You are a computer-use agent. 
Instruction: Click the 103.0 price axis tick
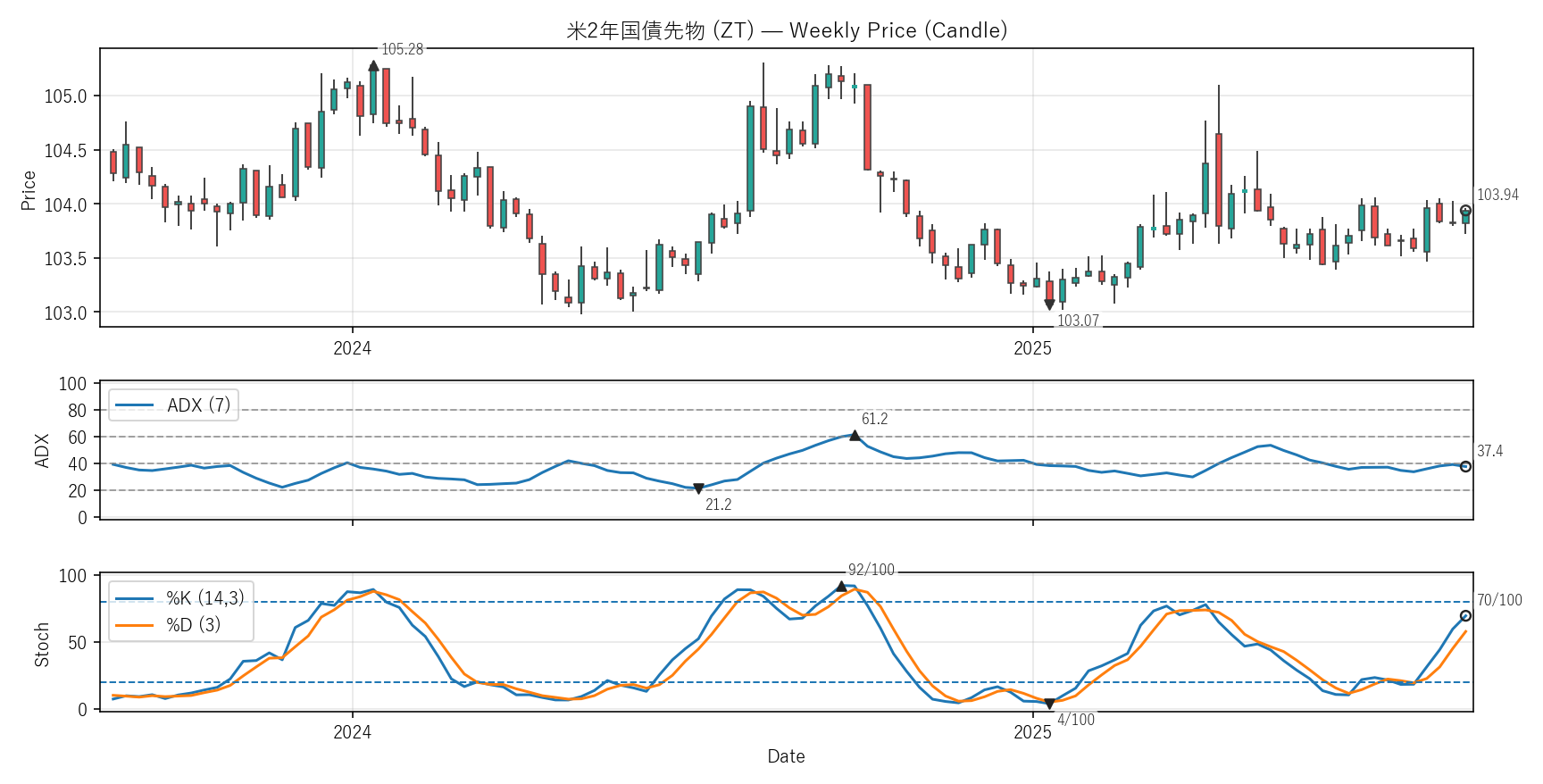[x=66, y=313]
